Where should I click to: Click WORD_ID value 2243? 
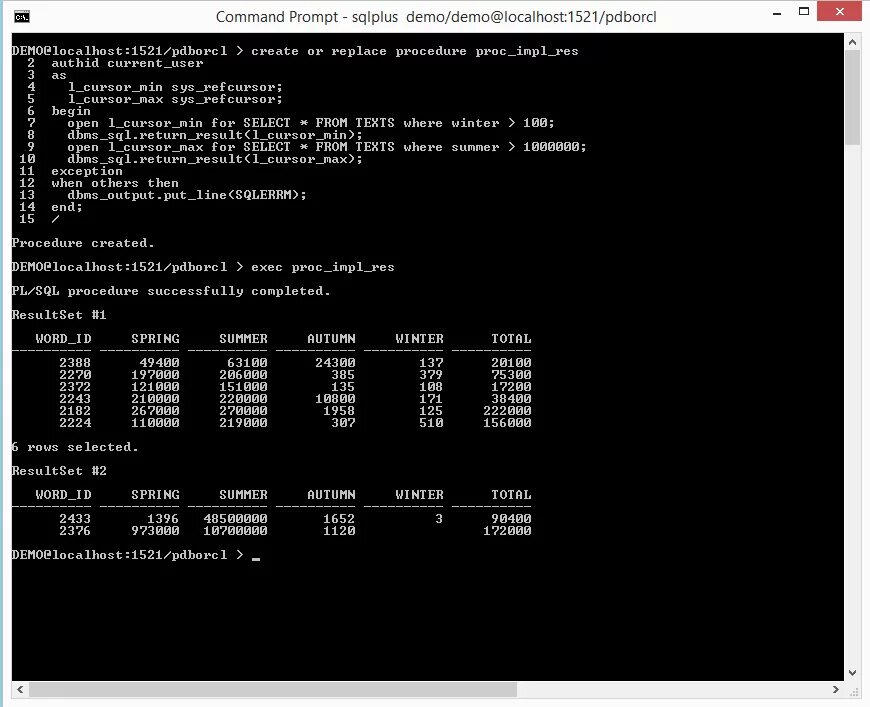75,398
